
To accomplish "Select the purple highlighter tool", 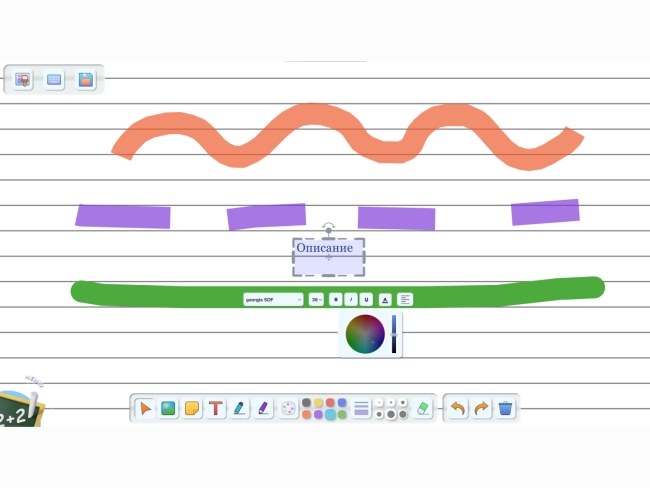I will (263, 409).
